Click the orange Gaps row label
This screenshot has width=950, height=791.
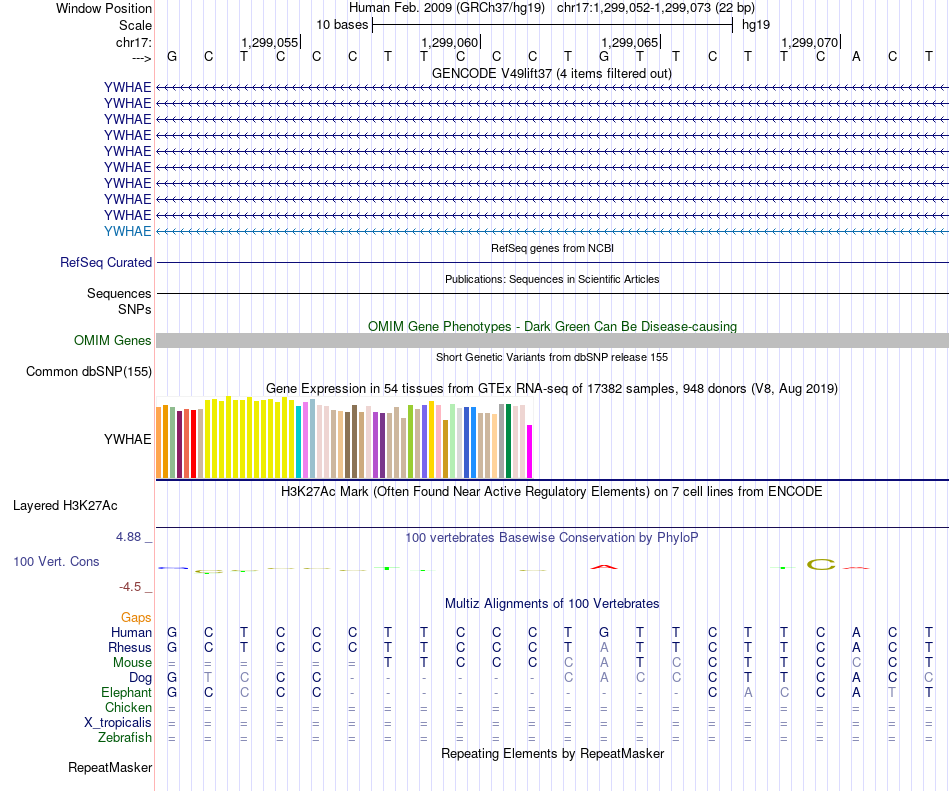coord(136,617)
